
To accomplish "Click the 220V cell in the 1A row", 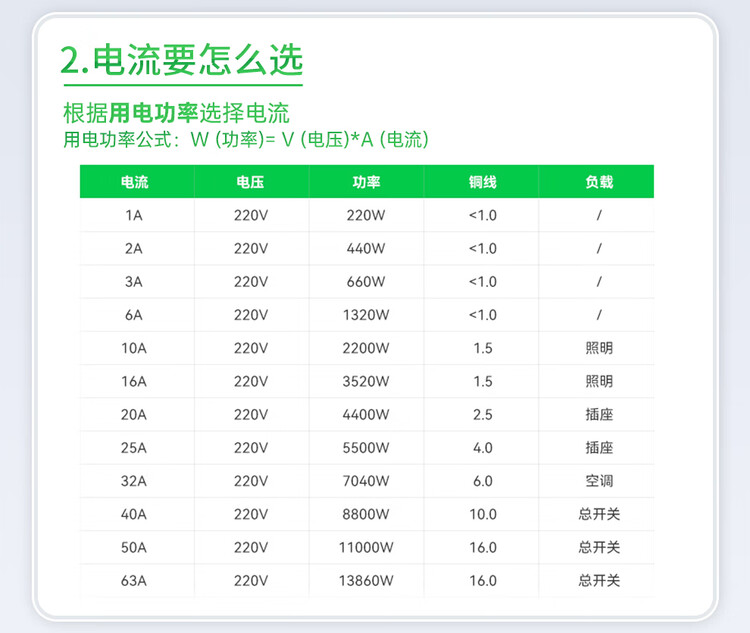I will click(251, 215).
